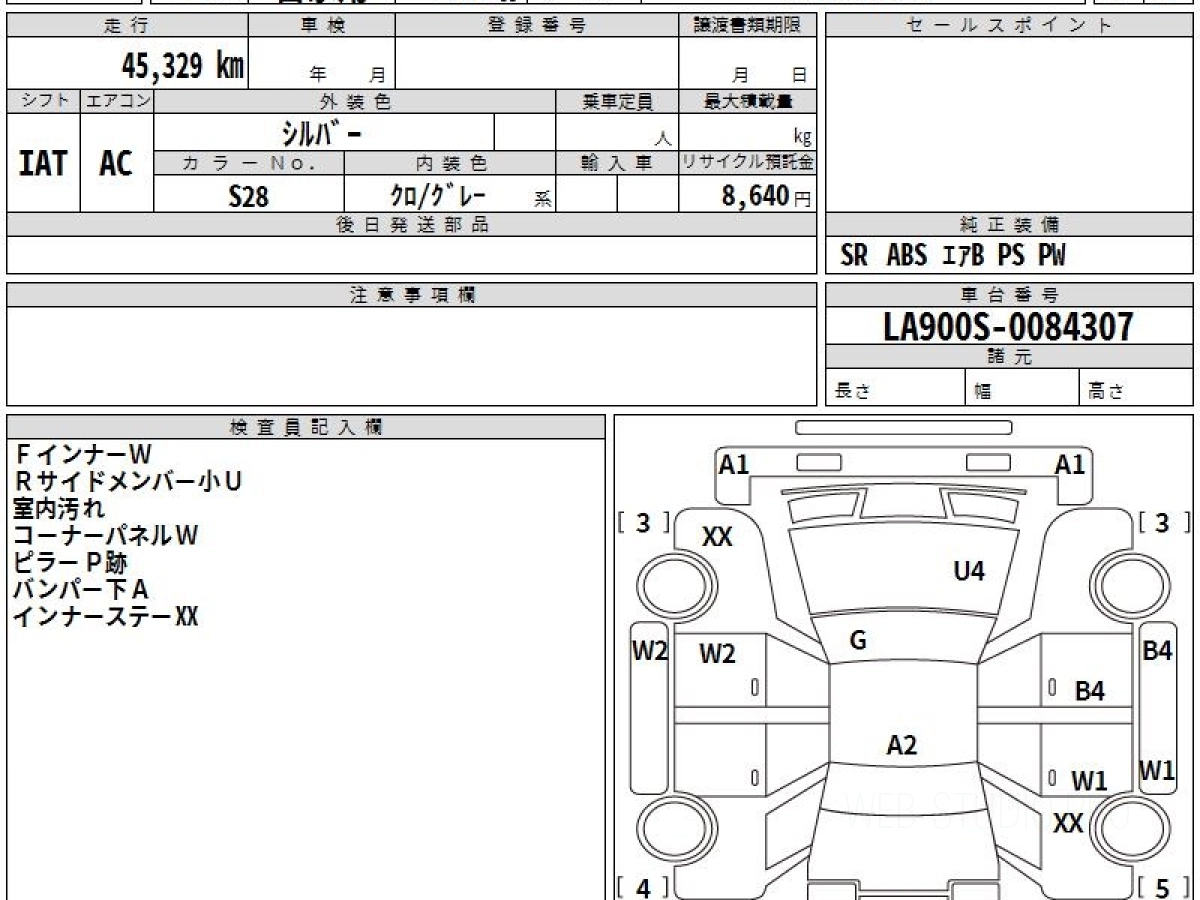Click the A2 mark on the roof

(x=902, y=745)
